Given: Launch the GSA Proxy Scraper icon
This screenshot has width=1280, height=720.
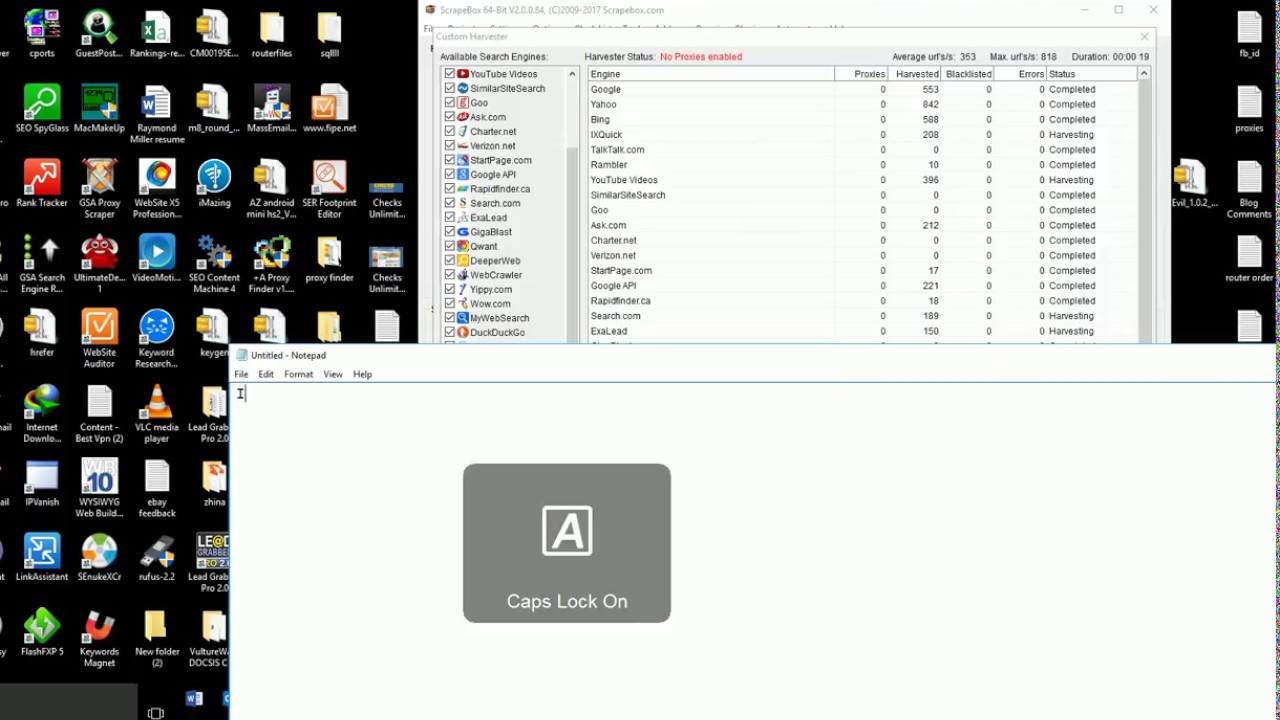Looking at the screenshot, I should click(x=99, y=189).
